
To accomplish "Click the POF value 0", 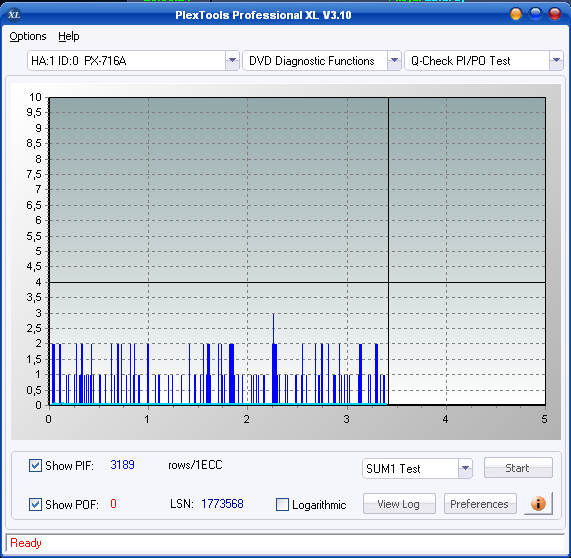I will click(x=113, y=504).
